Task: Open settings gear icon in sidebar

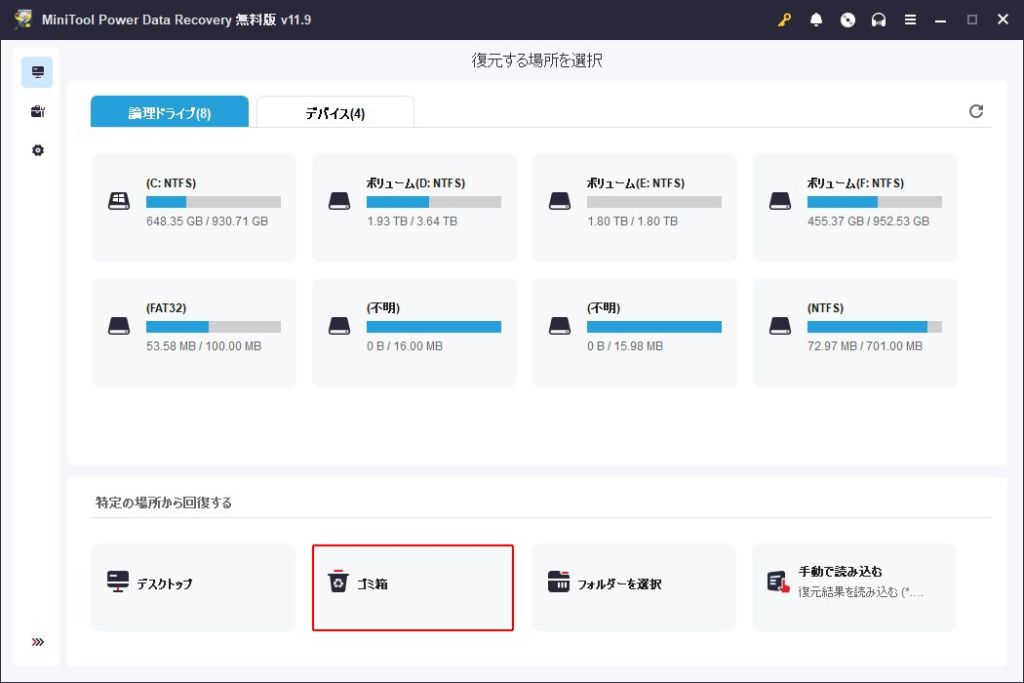Action: click(38, 150)
